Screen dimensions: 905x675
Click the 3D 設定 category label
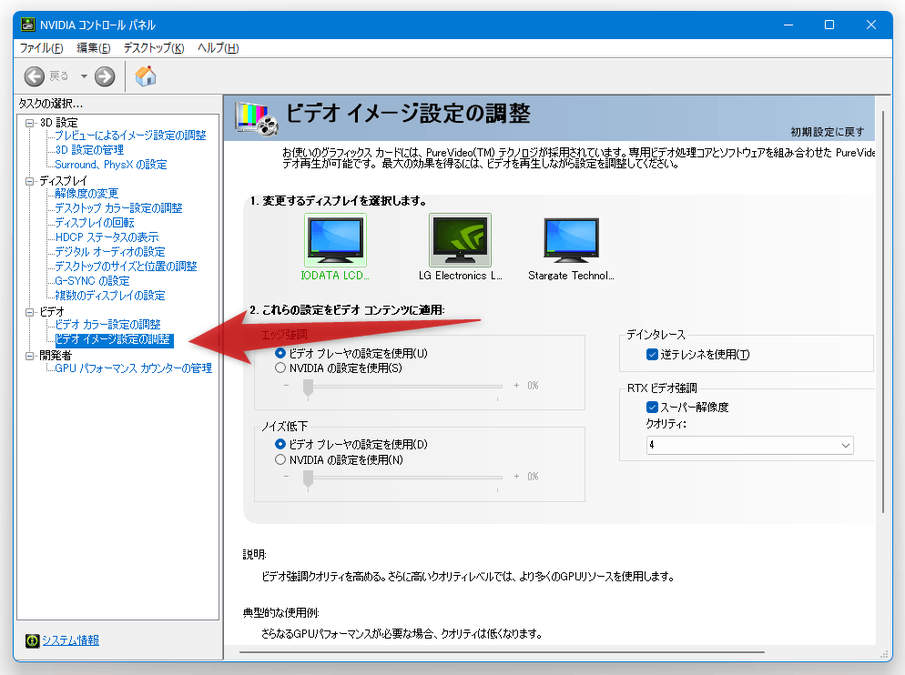pyautogui.click(x=58, y=123)
